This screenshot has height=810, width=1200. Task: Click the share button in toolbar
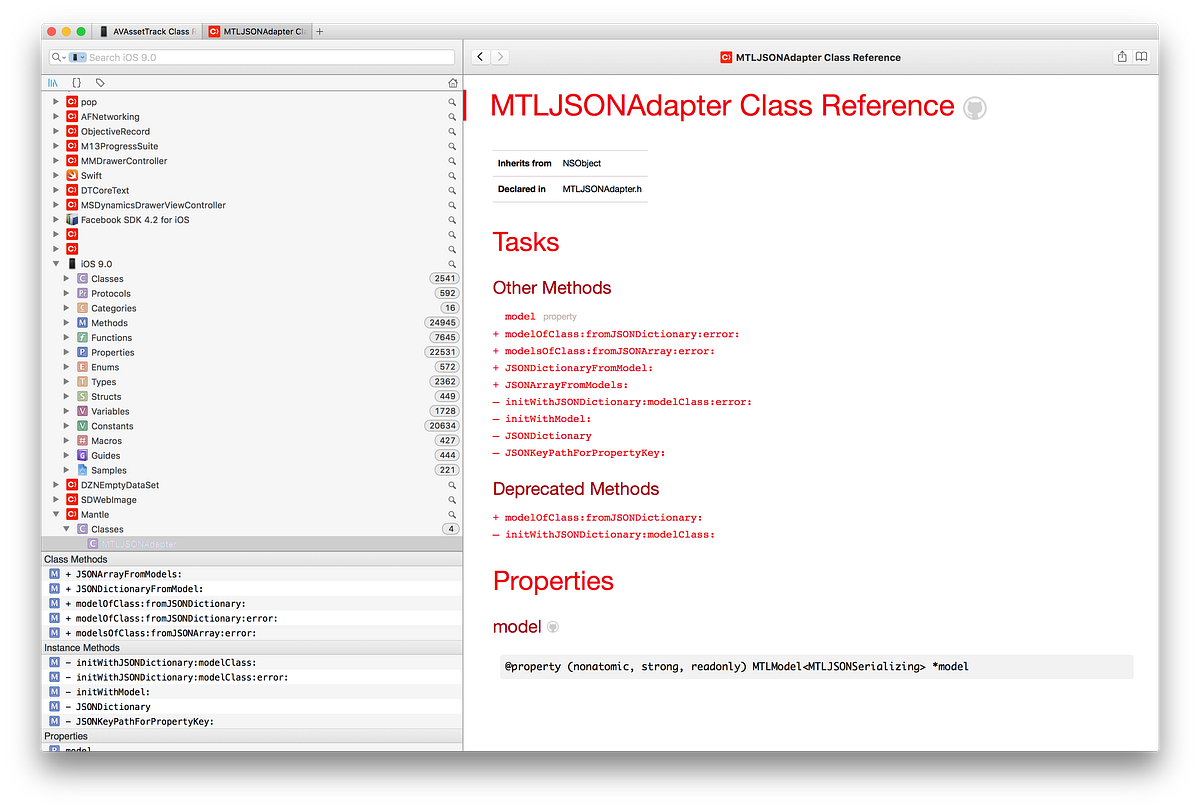pyautogui.click(x=1122, y=57)
